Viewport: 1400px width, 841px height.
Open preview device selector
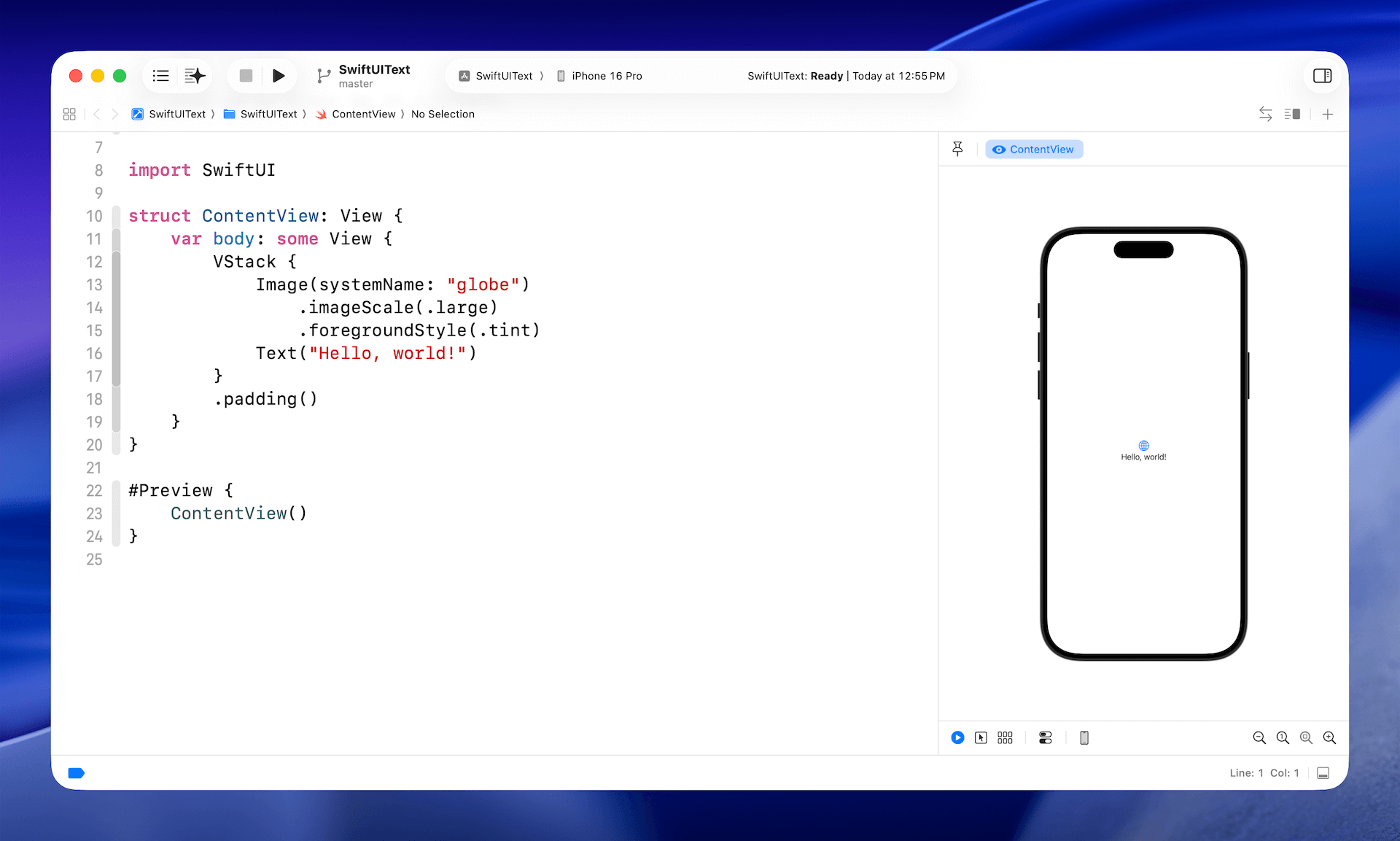coord(1084,738)
